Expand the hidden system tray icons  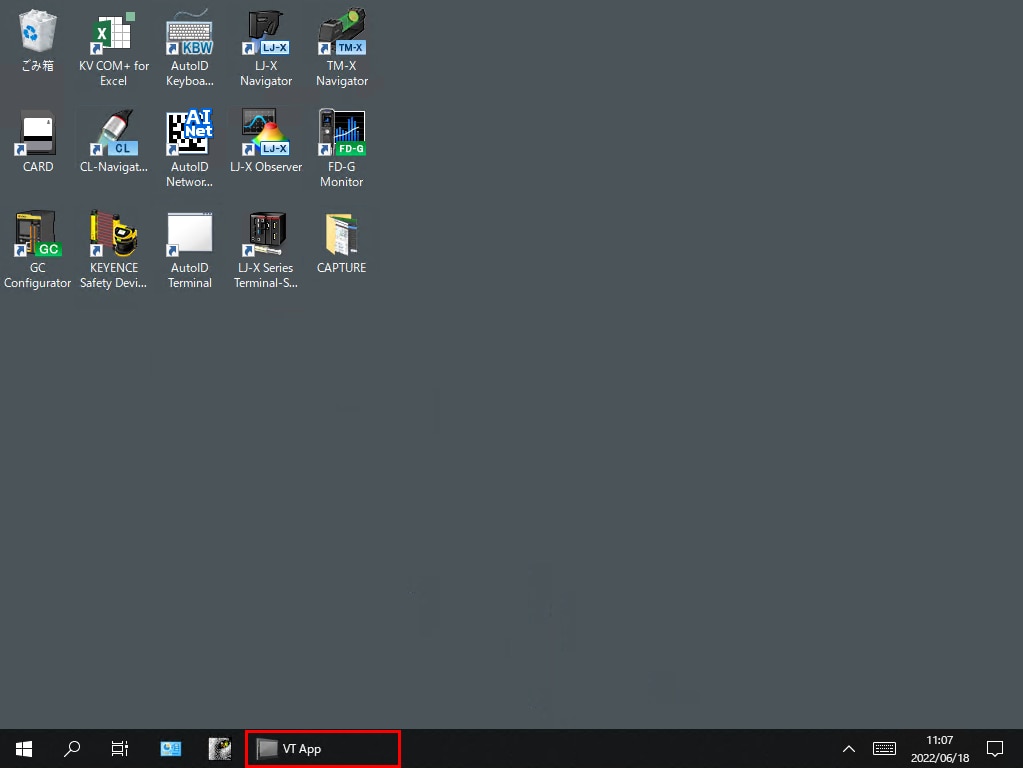click(849, 748)
